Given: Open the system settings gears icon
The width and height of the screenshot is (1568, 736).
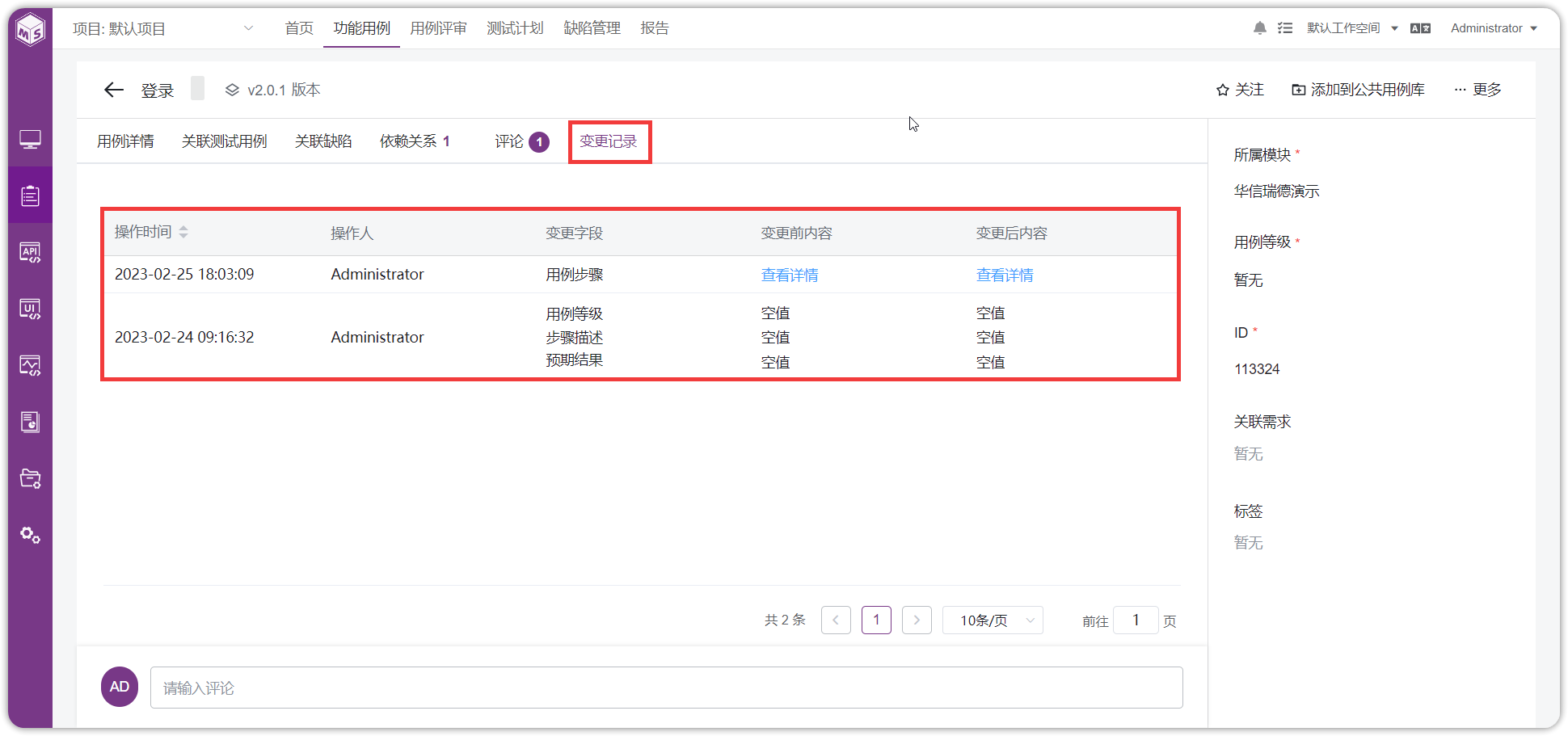Looking at the screenshot, I should pyautogui.click(x=31, y=535).
